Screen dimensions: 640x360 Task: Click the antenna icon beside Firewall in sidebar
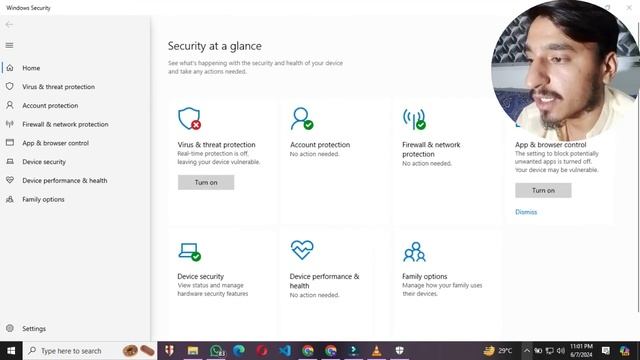[x=10, y=124]
